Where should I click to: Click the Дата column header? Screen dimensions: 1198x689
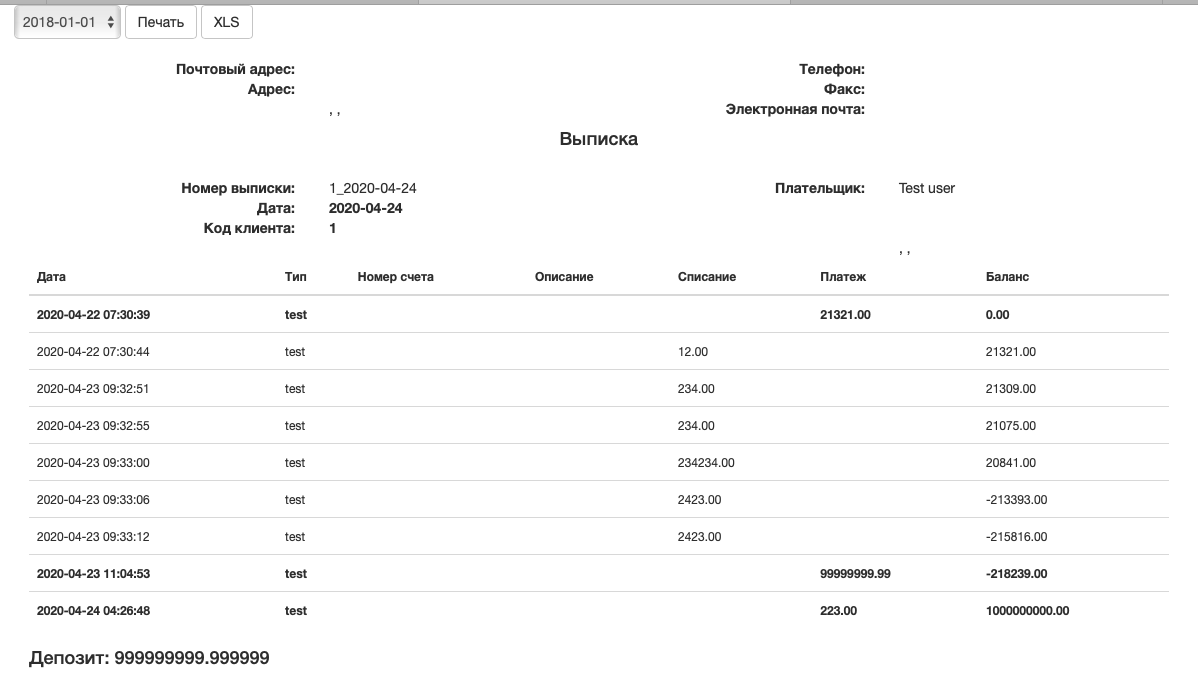coord(51,277)
